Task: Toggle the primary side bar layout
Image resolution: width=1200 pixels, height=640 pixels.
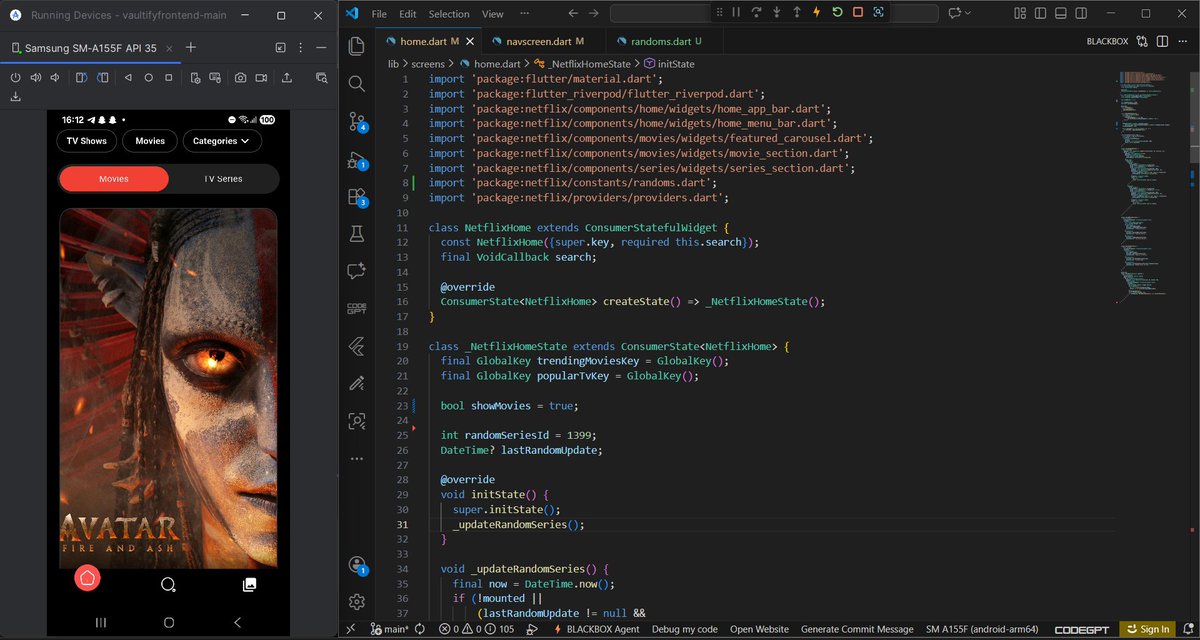Action: pos(1038,13)
